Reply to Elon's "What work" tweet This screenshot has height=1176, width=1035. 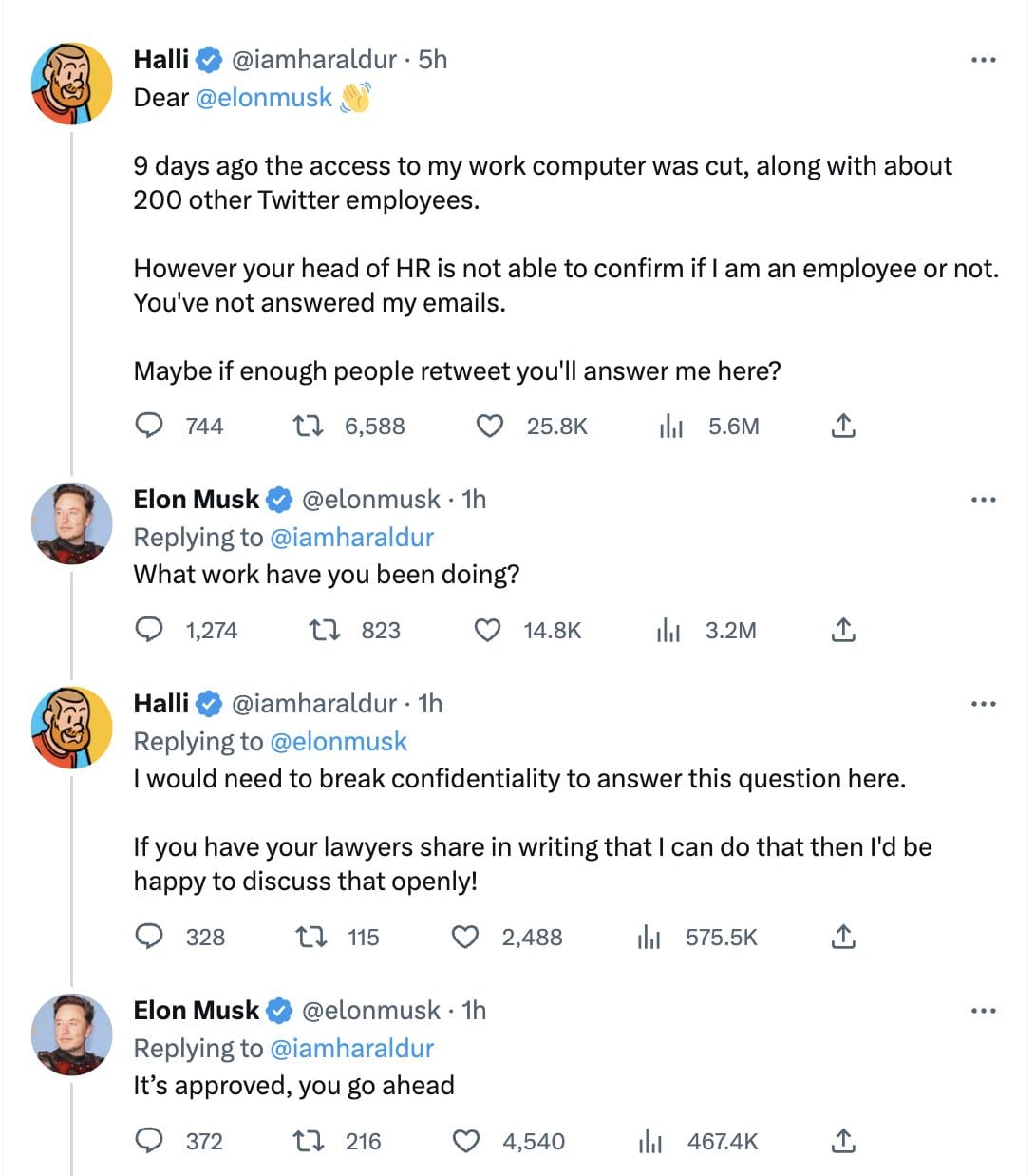tap(149, 630)
